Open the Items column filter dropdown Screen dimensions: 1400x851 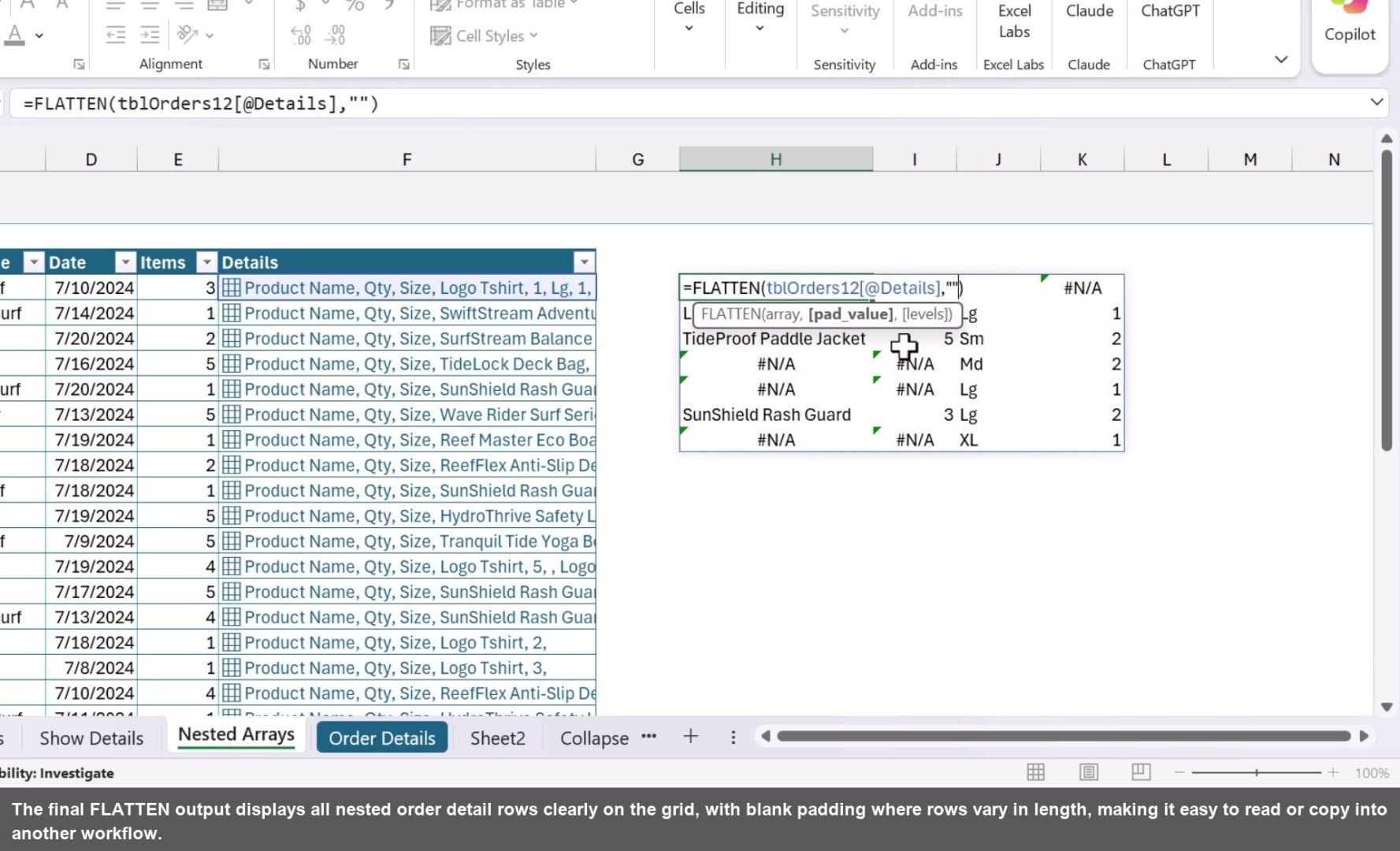(206, 262)
